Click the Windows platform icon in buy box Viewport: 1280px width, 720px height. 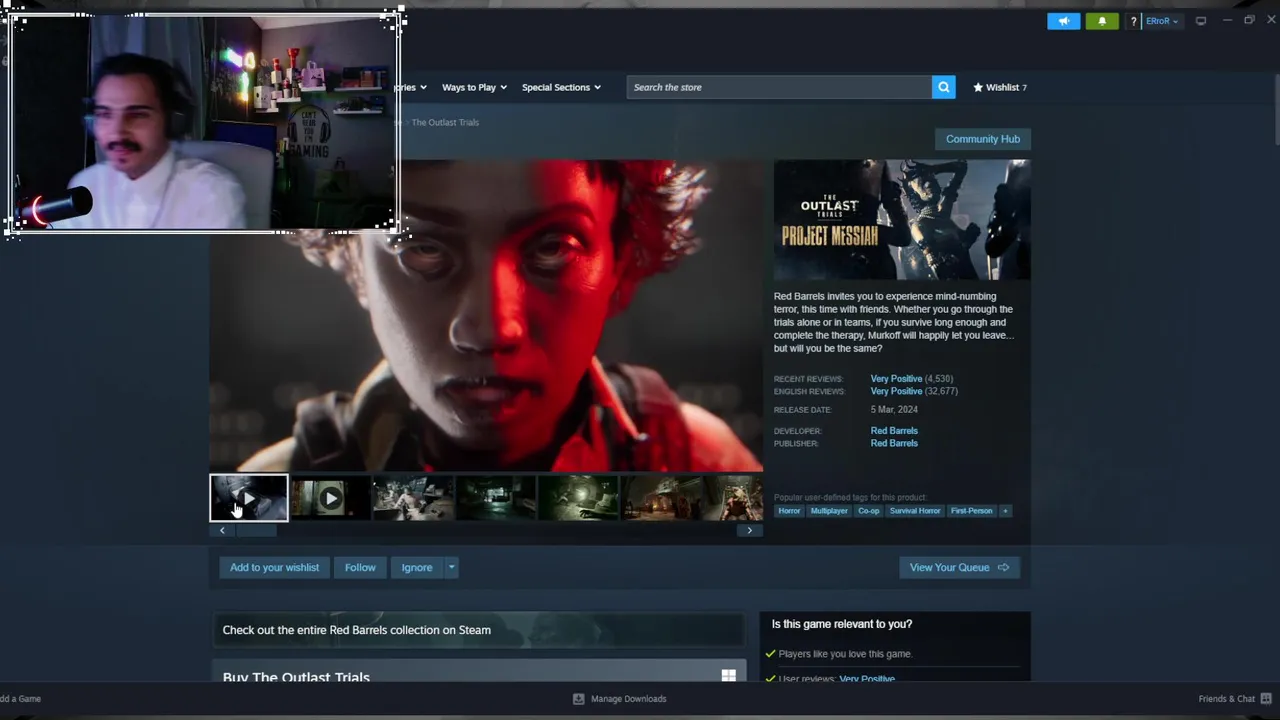[728, 676]
